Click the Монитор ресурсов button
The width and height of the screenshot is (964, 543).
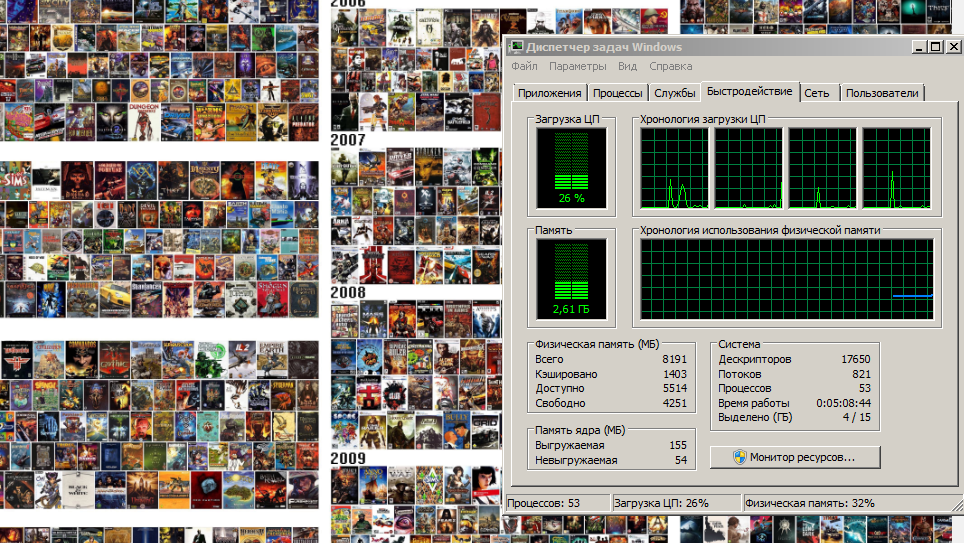(x=795, y=457)
